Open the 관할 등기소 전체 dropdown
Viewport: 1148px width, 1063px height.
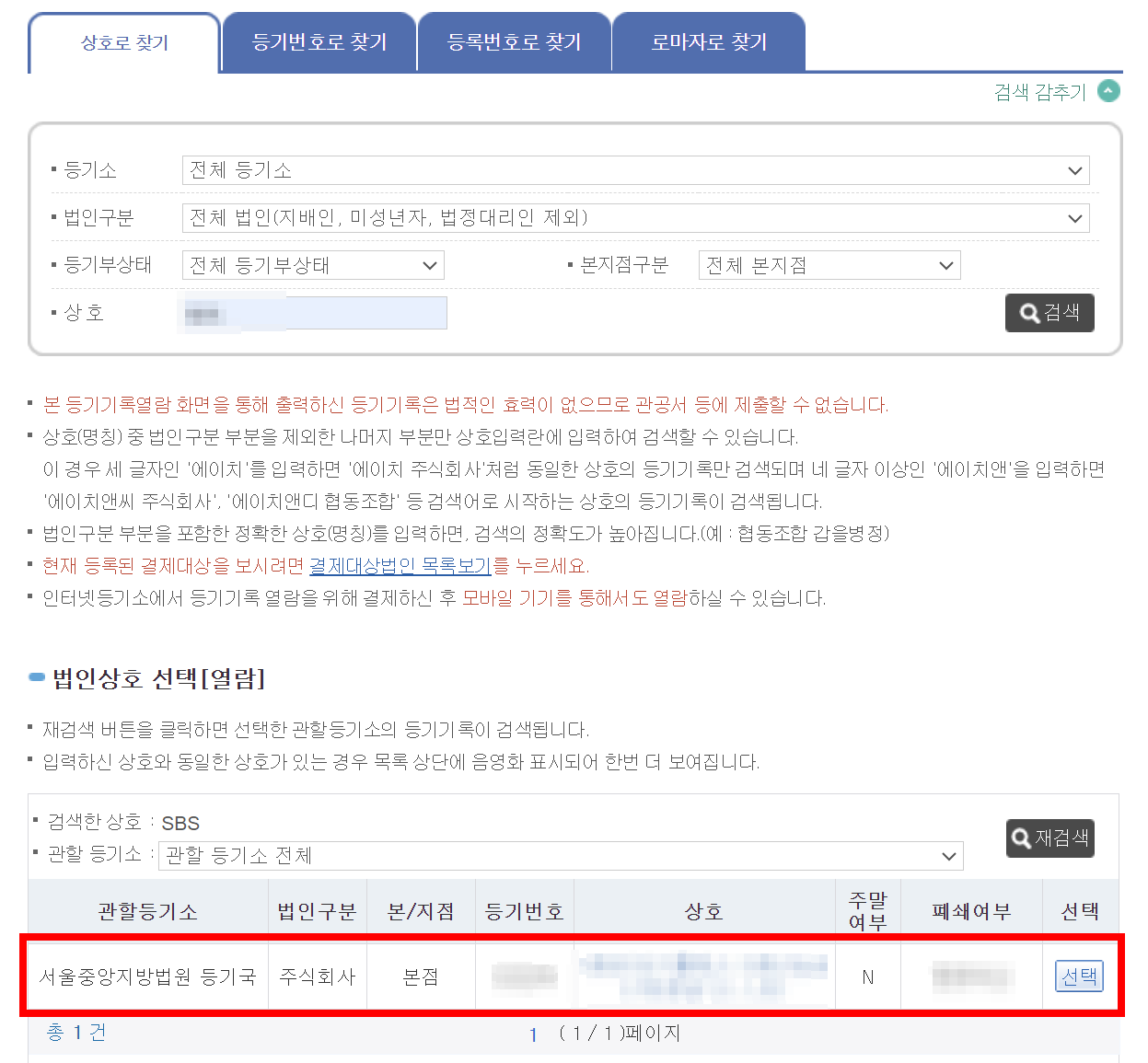[561, 856]
